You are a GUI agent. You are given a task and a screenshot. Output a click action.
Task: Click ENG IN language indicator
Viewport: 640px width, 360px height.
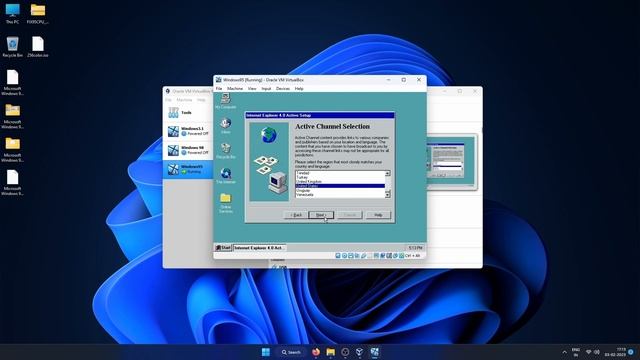(576, 352)
